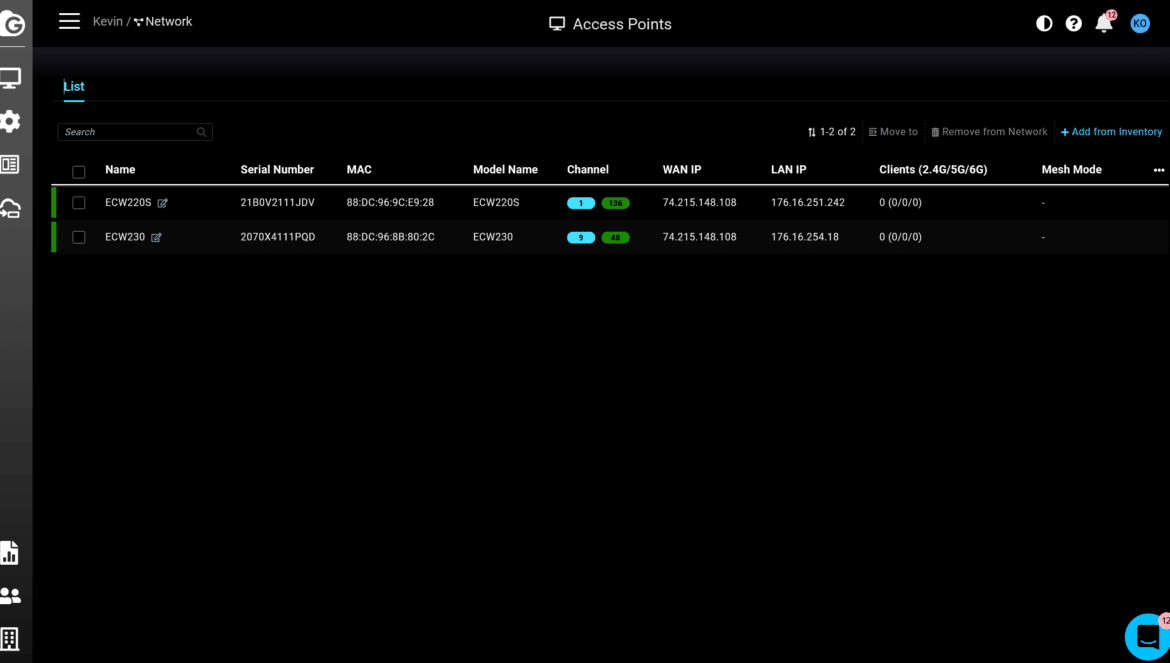Click the EnGenius logo icon

tap(13, 24)
